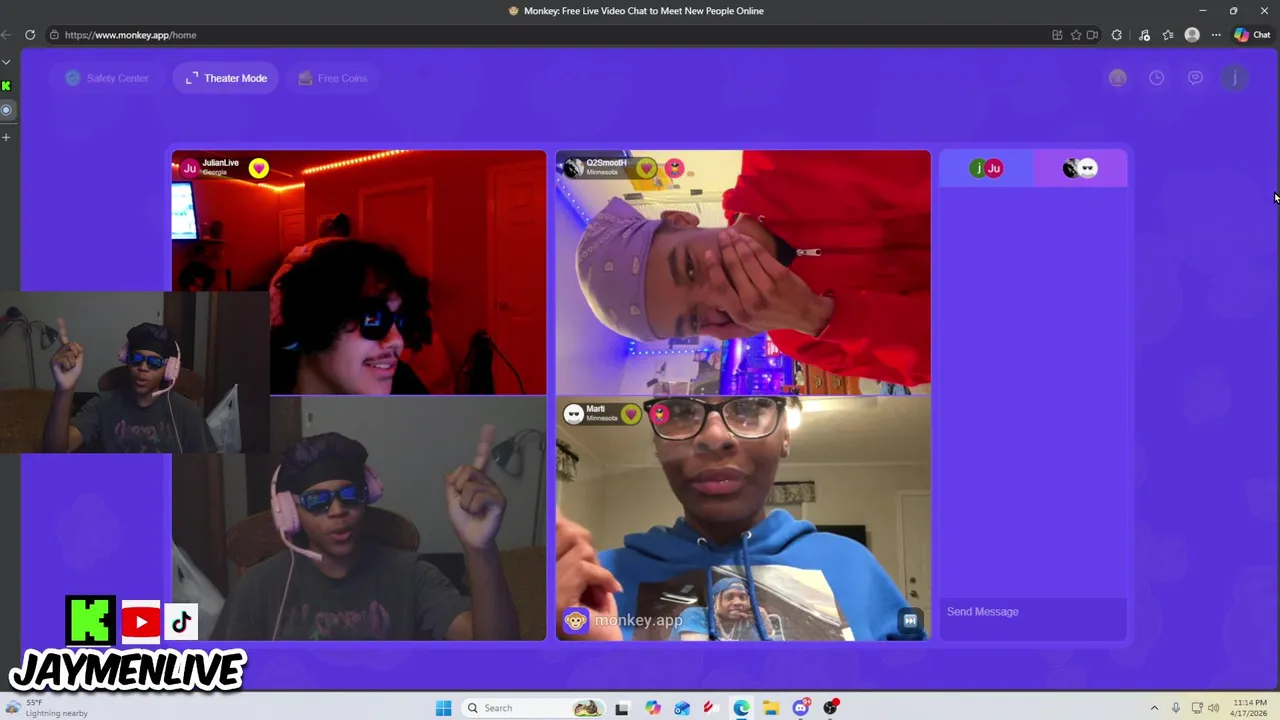
Task: Open the Free Coins offer
Action: click(333, 78)
